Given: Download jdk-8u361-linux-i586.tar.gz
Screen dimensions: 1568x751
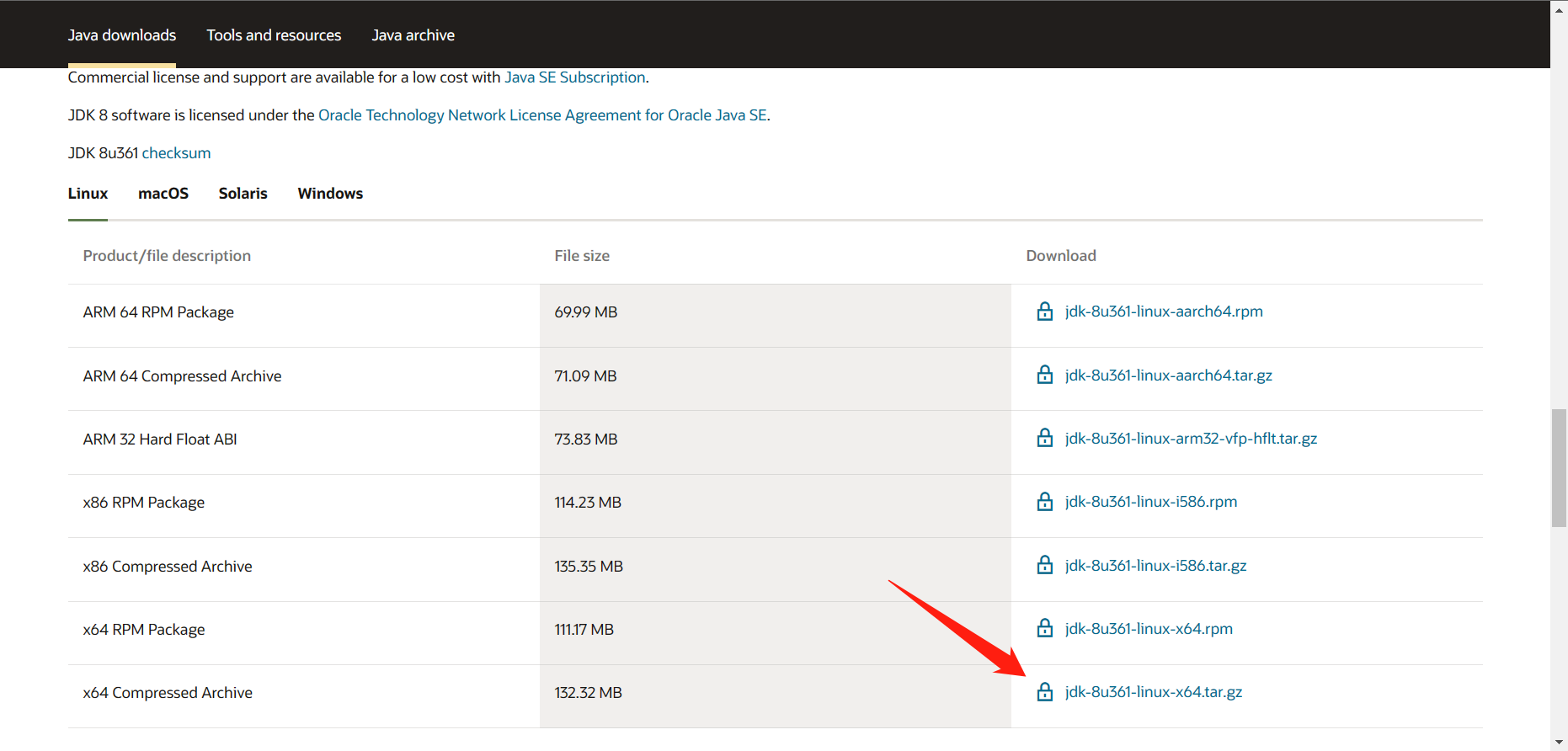Looking at the screenshot, I should point(1155,566).
